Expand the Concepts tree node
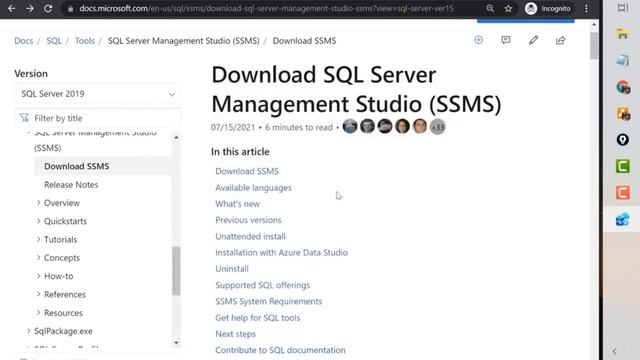The width and height of the screenshot is (640, 360). tap(38, 258)
